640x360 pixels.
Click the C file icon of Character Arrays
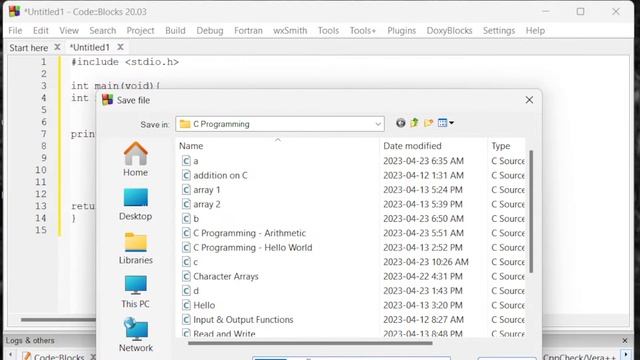[x=186, y=276]
